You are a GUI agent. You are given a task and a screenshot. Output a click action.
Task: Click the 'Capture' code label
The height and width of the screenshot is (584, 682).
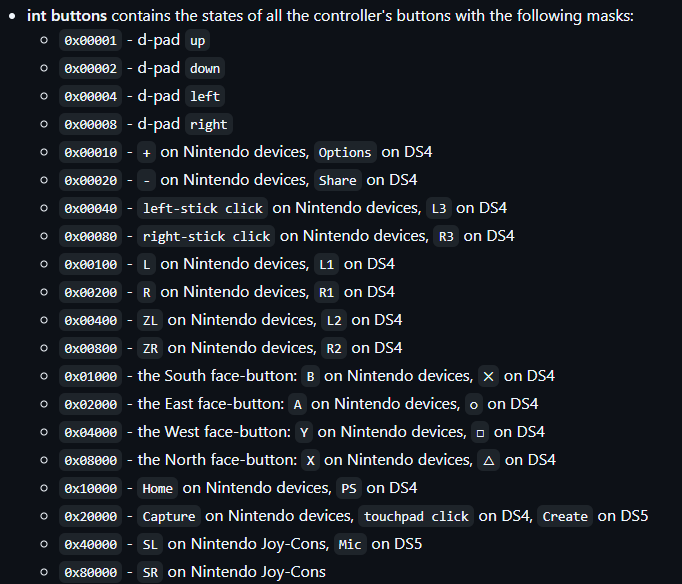[x=169, y=516]
